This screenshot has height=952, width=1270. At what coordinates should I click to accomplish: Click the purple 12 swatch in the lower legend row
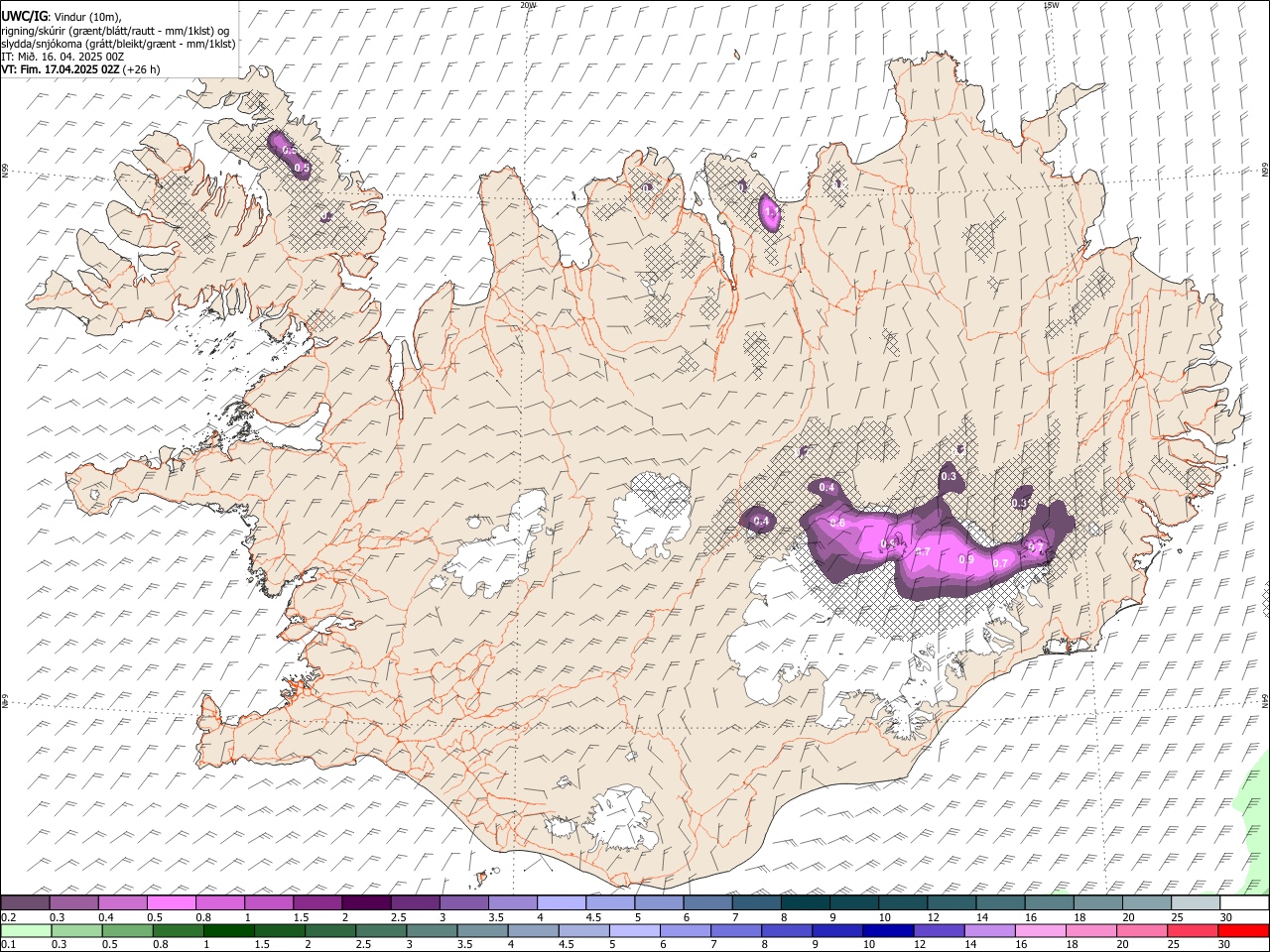click(x=939, y=930)
